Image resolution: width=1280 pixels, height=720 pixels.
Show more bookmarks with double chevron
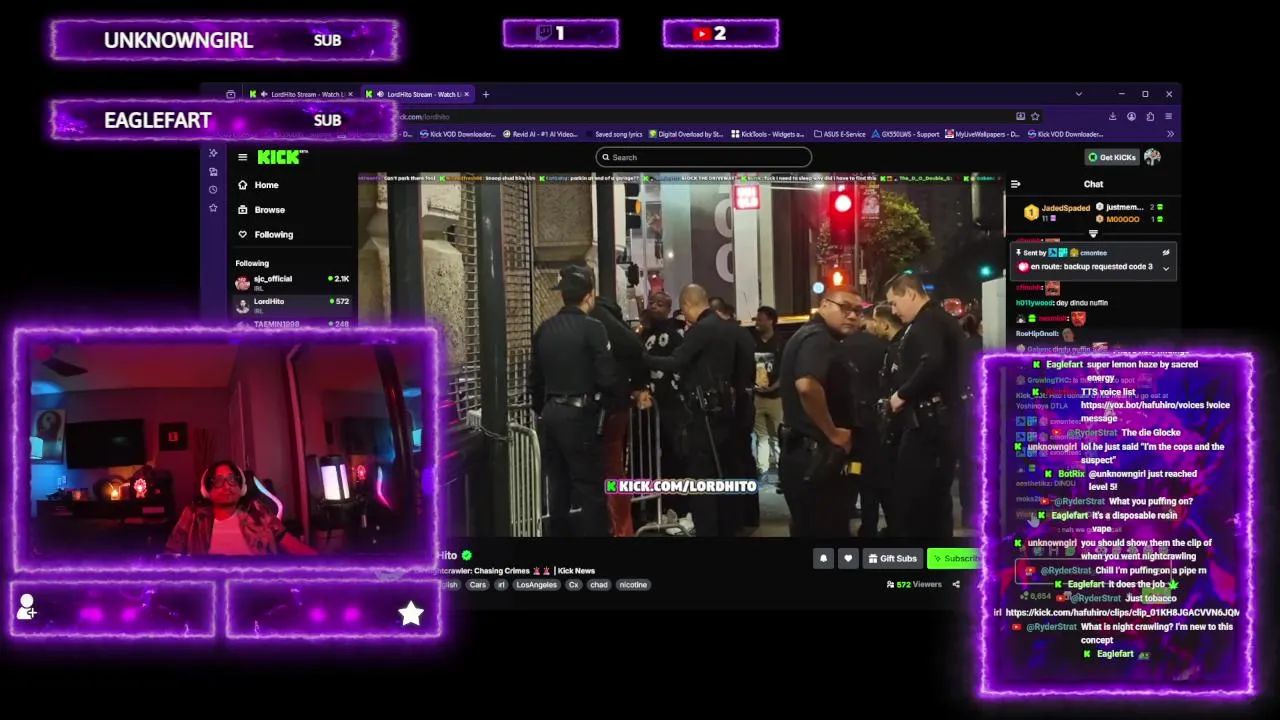coord(1169,134)
